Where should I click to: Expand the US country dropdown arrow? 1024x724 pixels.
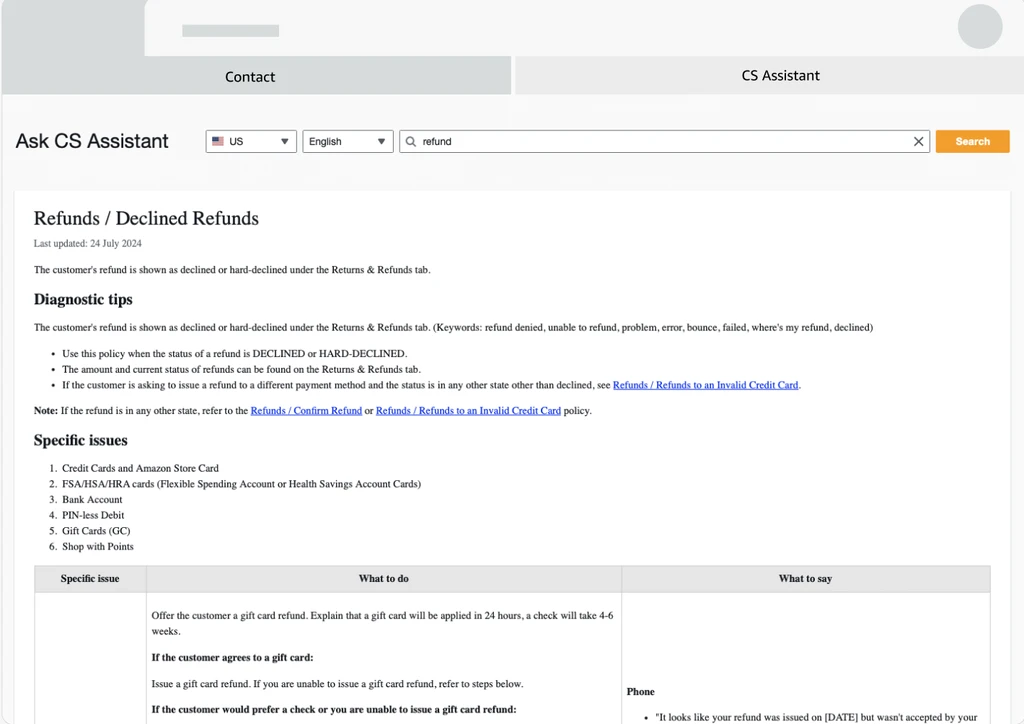284,142
